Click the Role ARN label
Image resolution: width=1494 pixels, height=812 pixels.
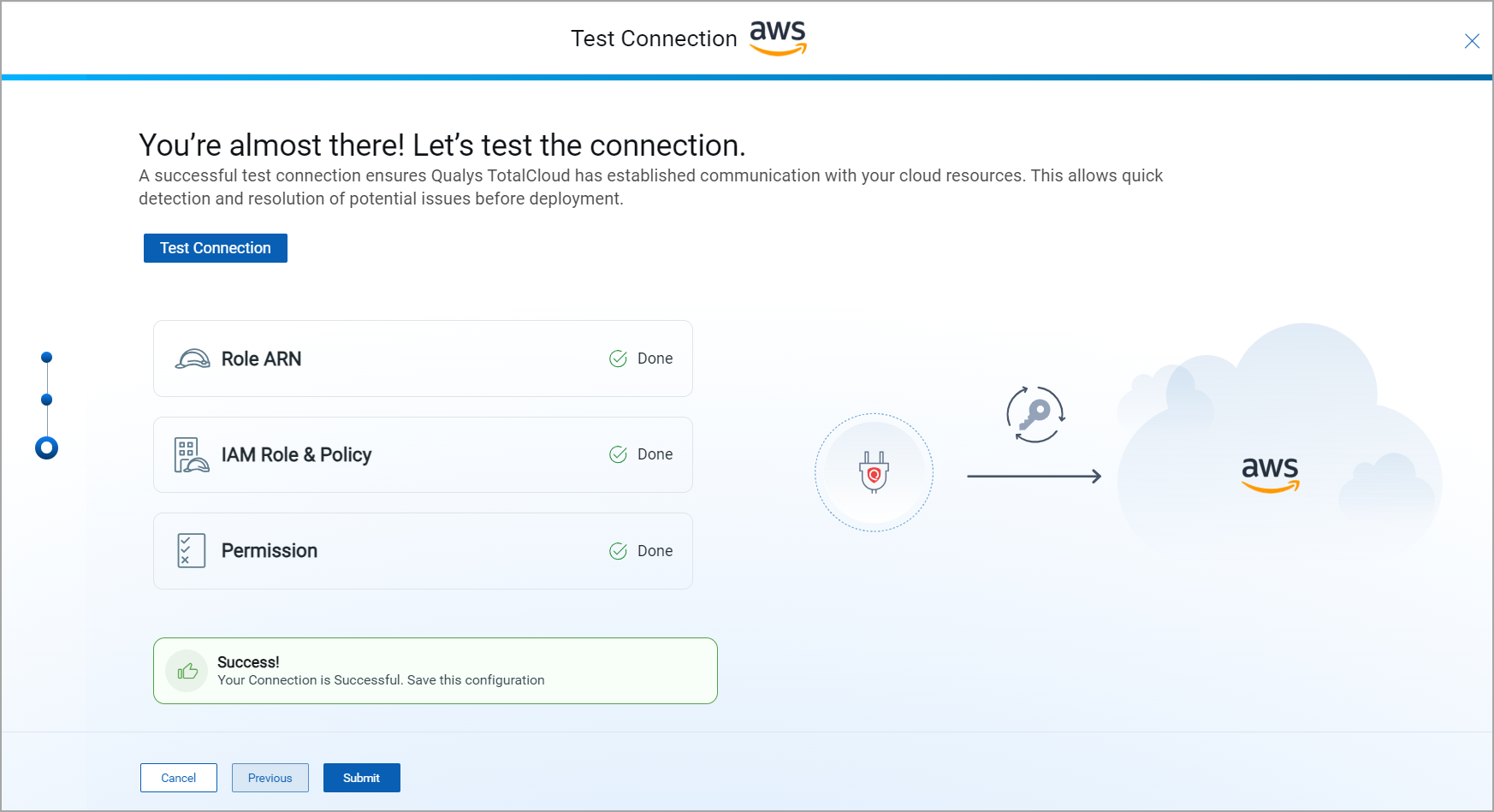point(261,359)
